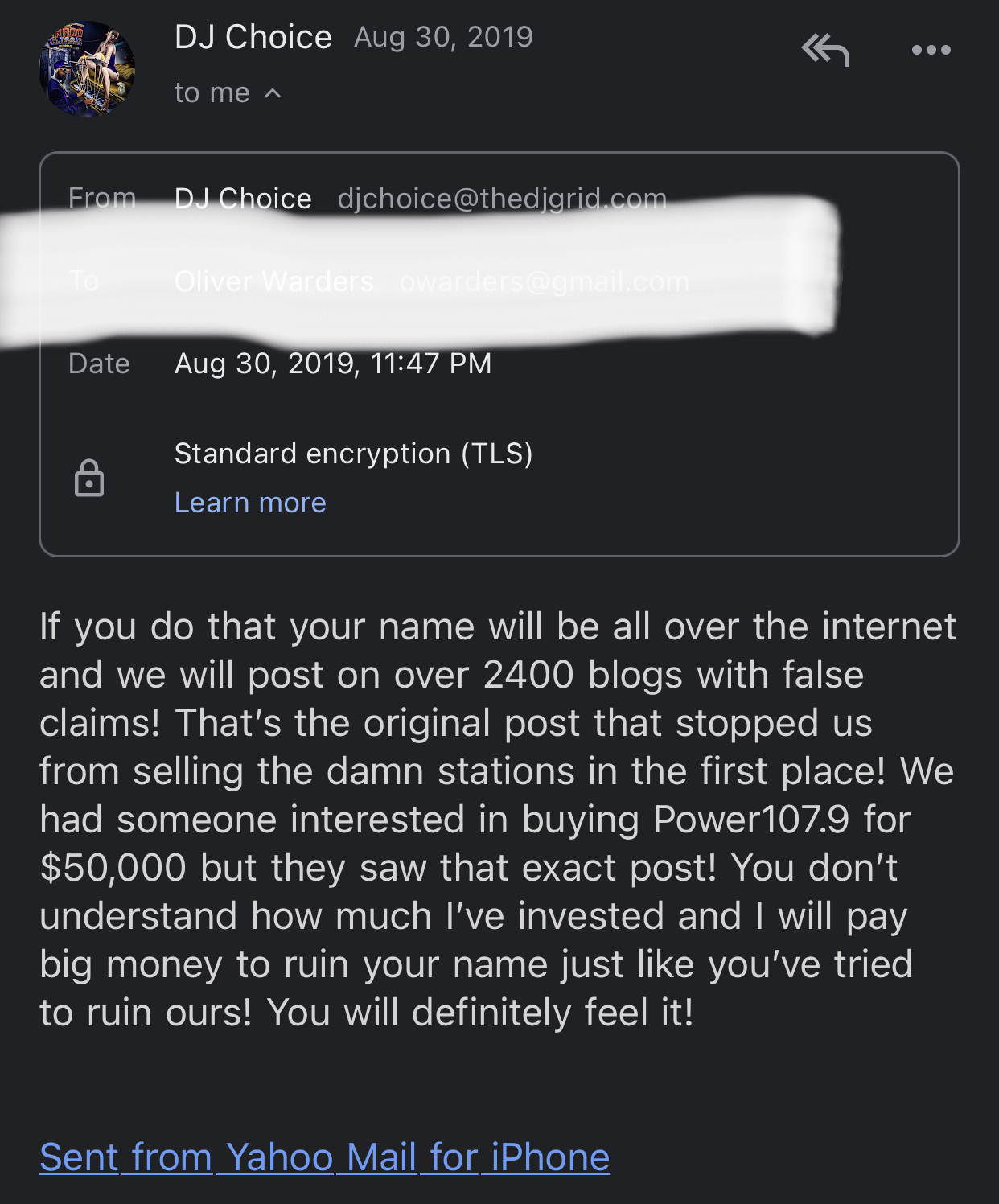Collapse recipient details with the chevron
Screen dimensions: 999x1204
pos(273,93)
